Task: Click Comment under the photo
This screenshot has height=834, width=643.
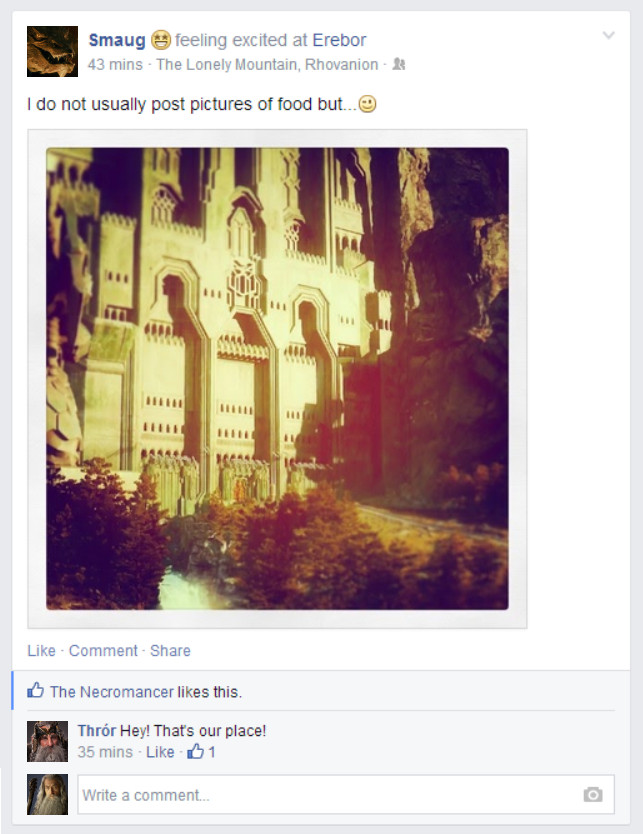Action: [103, 650]
